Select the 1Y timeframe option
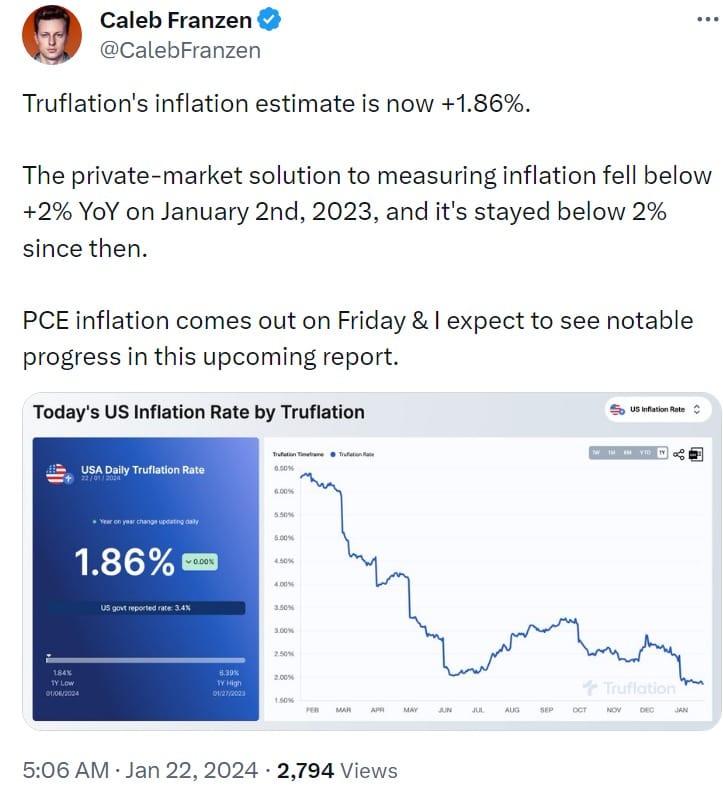The width and height of the screenshot is (723, 789). (x=662, y=453)
